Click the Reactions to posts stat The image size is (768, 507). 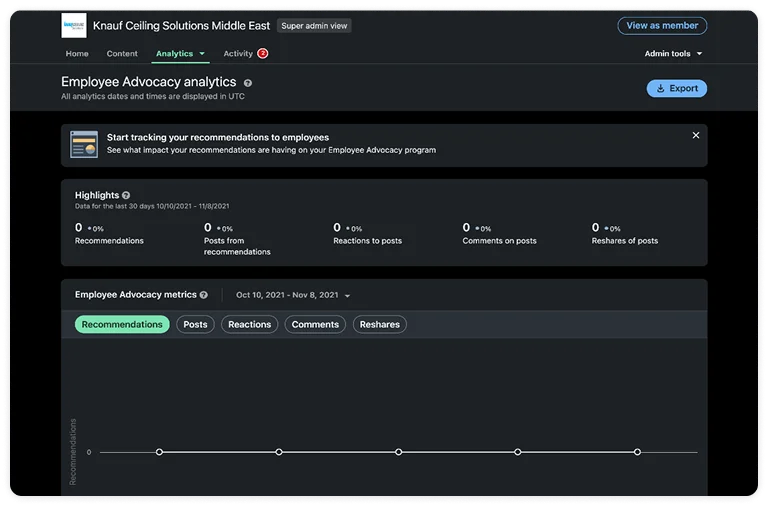point(367,234)
